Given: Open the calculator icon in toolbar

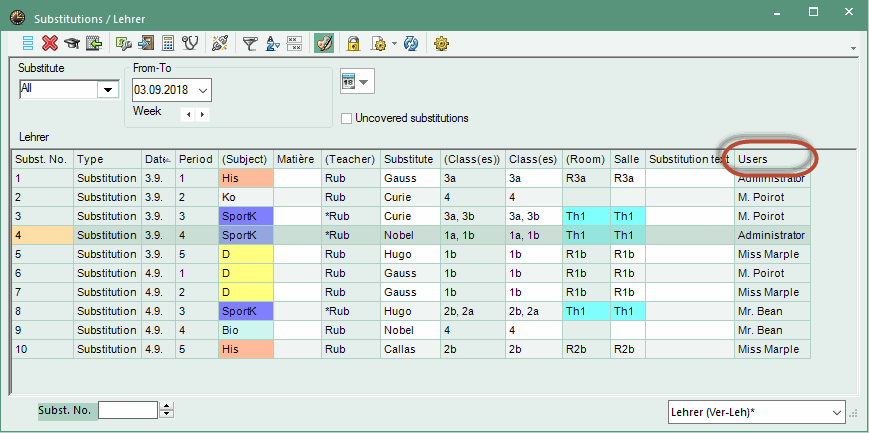Looking at the screenshot, I should pos(168,43).
